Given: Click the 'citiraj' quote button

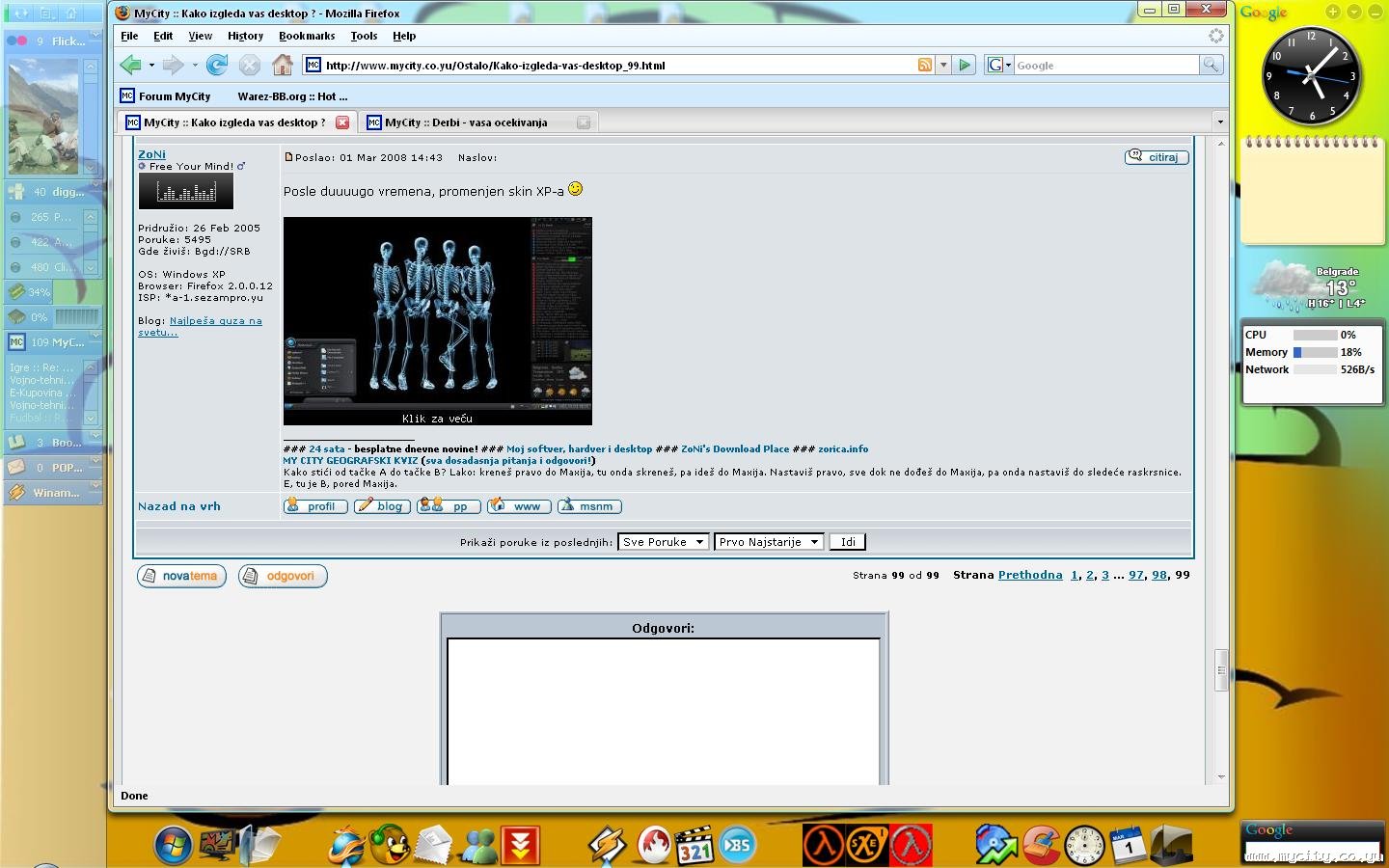Looking at the screenshot, I should click(1157, 157).
